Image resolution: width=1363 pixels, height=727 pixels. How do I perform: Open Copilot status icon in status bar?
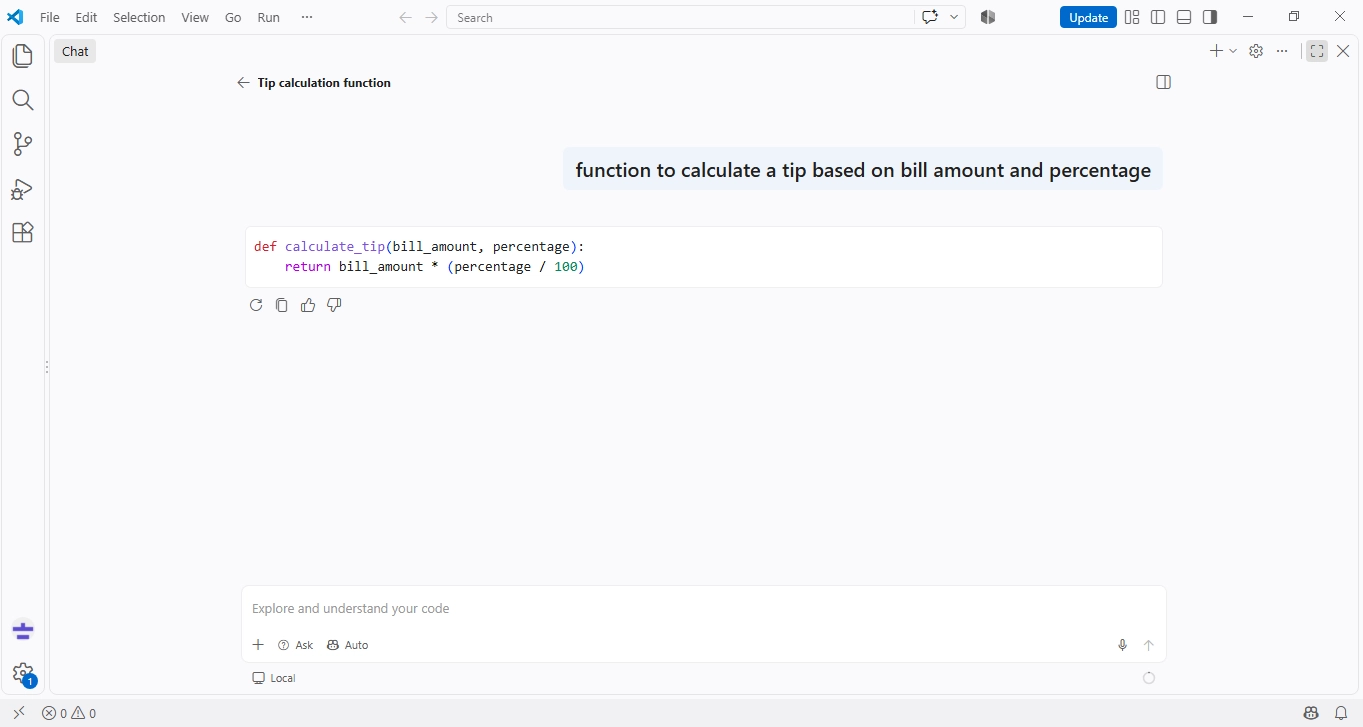1312,713
